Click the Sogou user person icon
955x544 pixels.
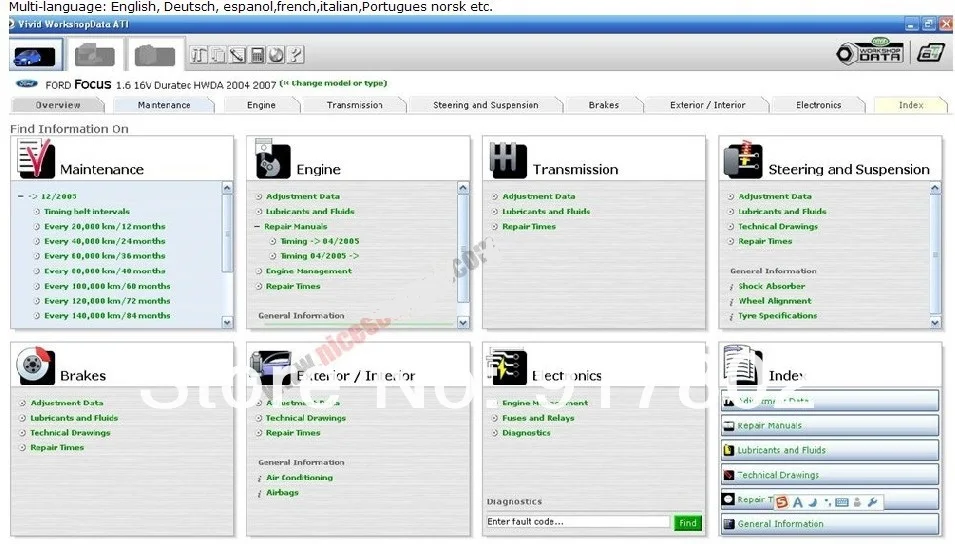858,502
